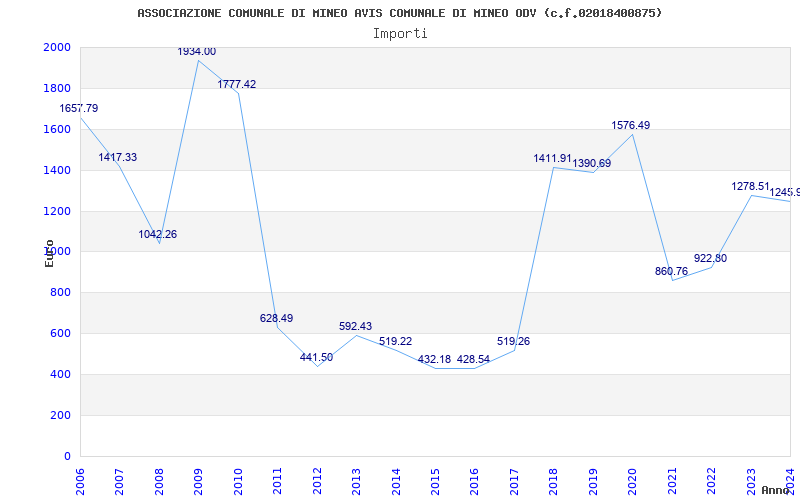Click the 592.43 data label

click(355, 327)
